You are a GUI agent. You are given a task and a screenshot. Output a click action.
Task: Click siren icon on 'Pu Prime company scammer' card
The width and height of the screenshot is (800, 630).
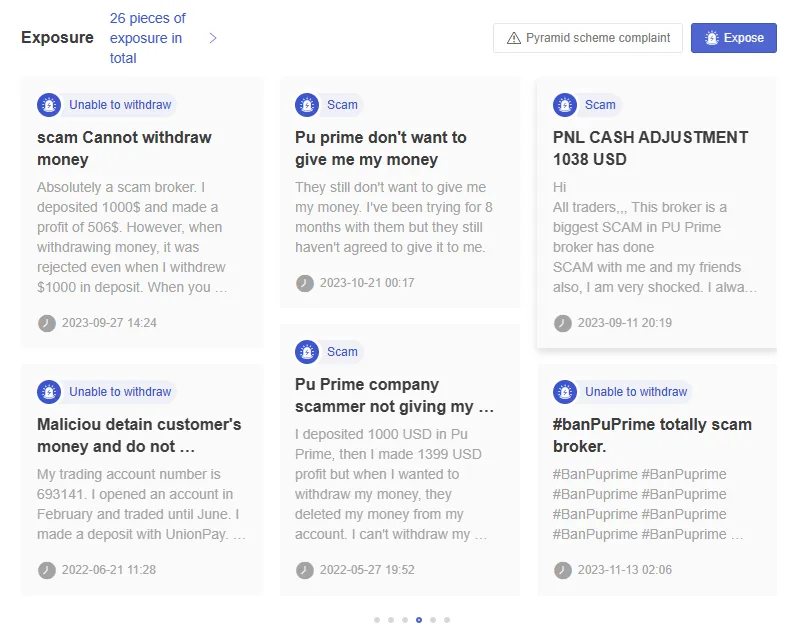tap(307, 352)
